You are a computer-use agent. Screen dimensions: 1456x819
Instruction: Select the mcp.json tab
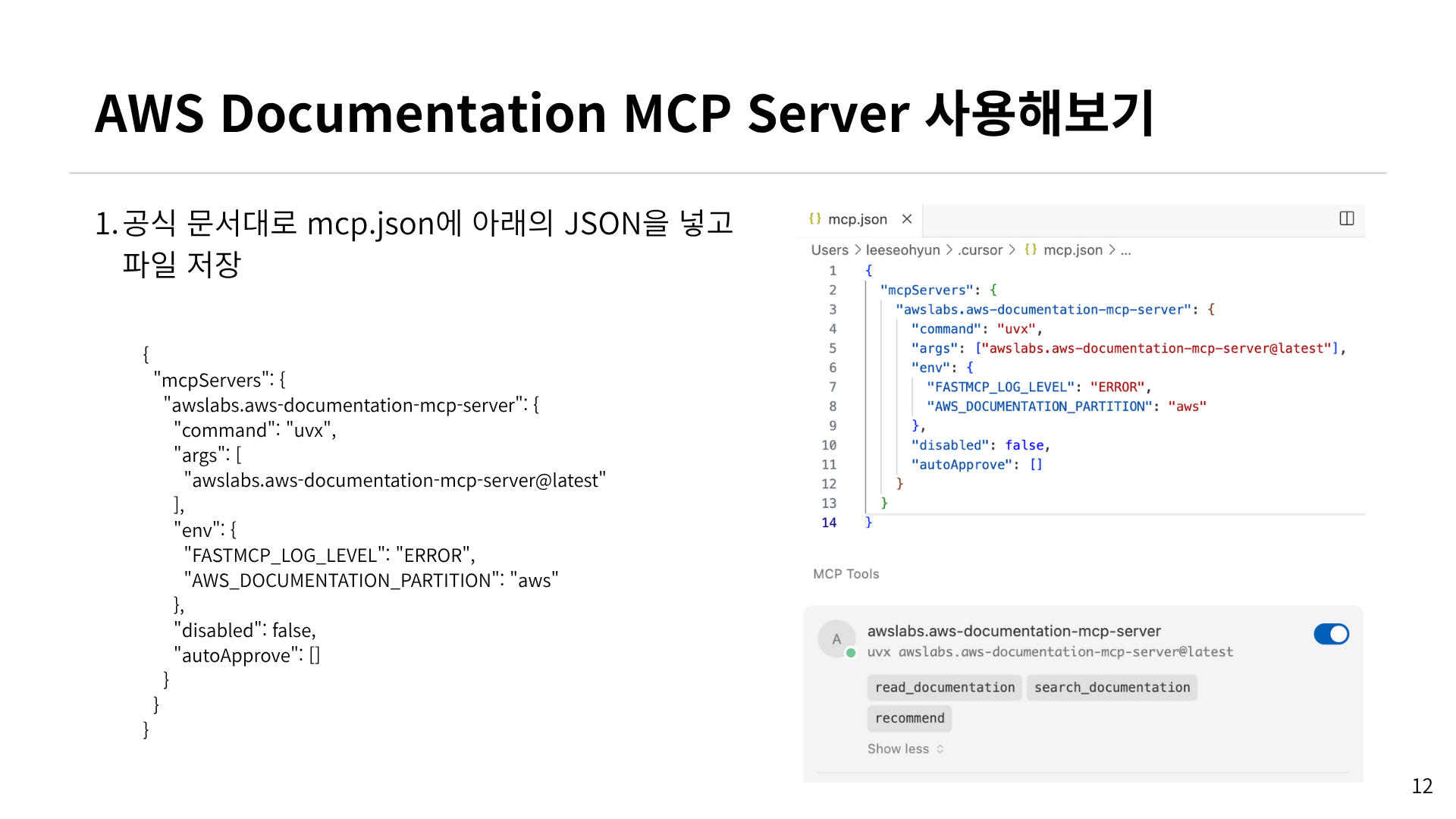857,219
